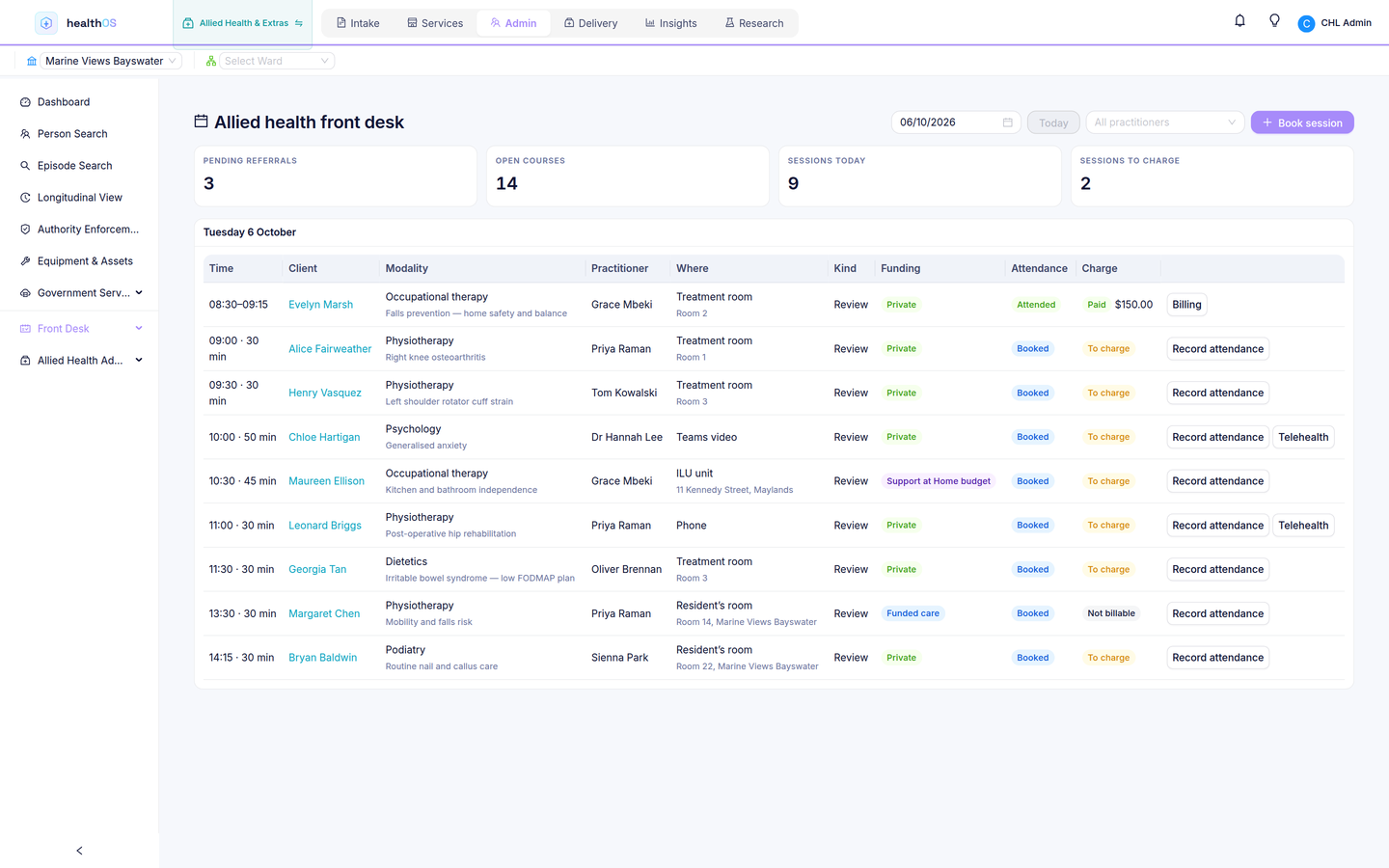Image resolution: width=1389 pixels, height=868 pixels.
Task: Collapse the sidebar with the left arrow
Action: 79,851
